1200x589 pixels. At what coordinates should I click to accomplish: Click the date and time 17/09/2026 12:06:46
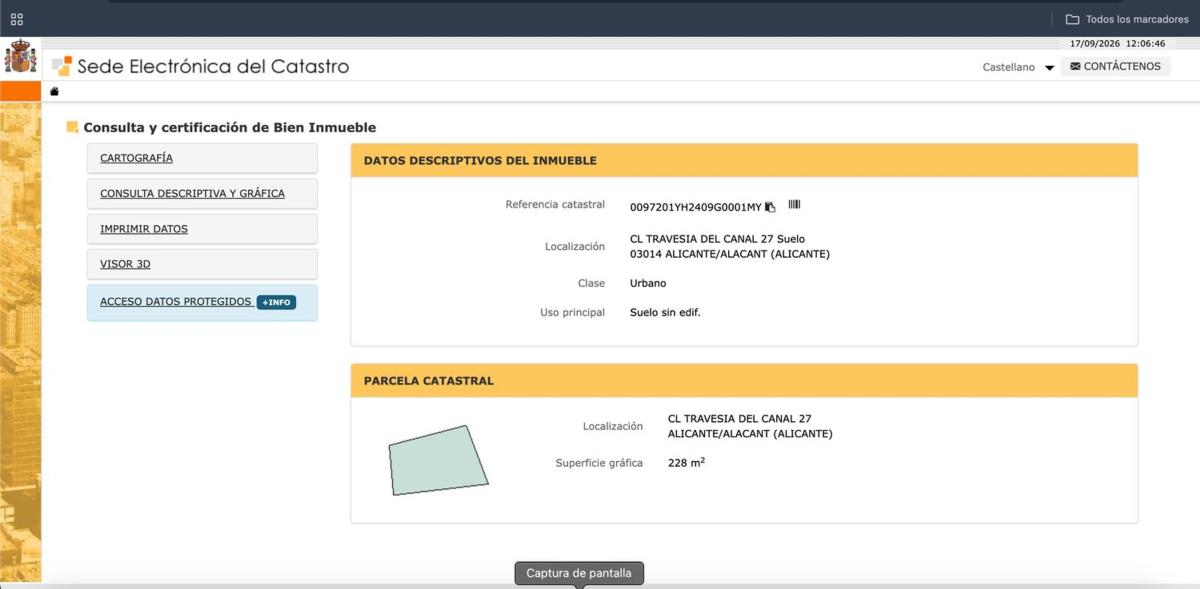point(1117,44)
